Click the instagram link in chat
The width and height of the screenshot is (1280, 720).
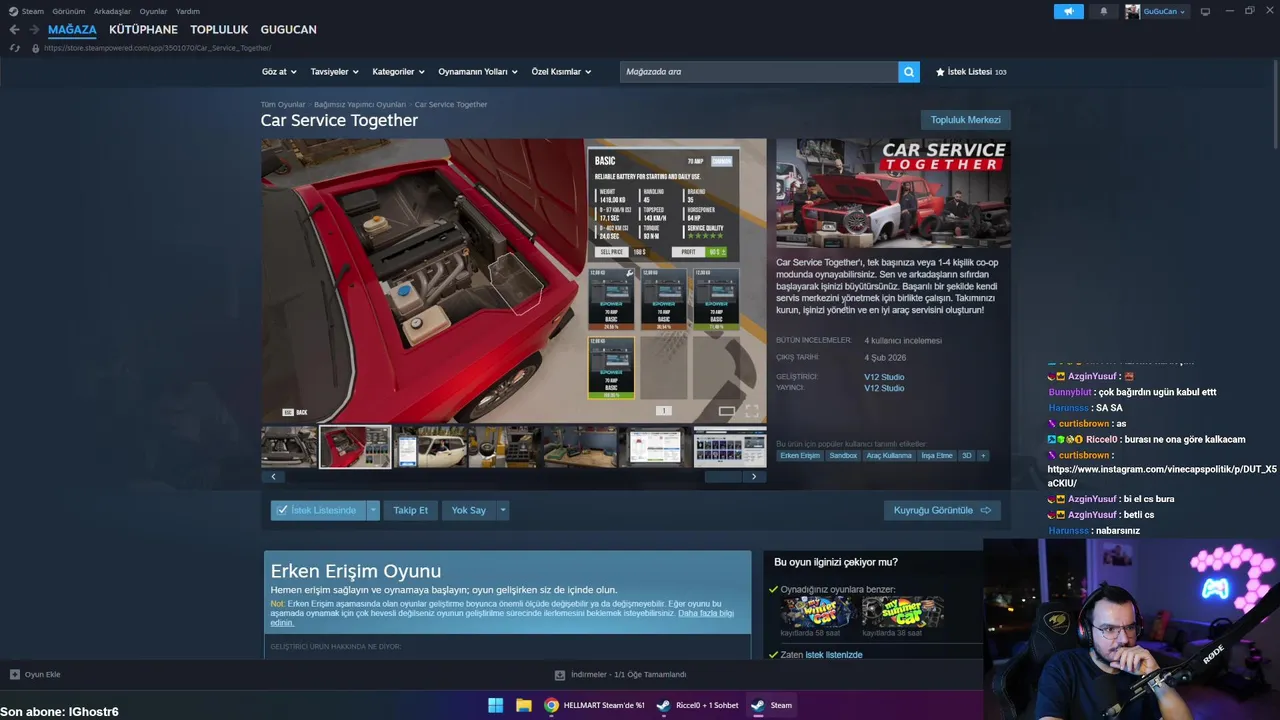click(1162, 476)
